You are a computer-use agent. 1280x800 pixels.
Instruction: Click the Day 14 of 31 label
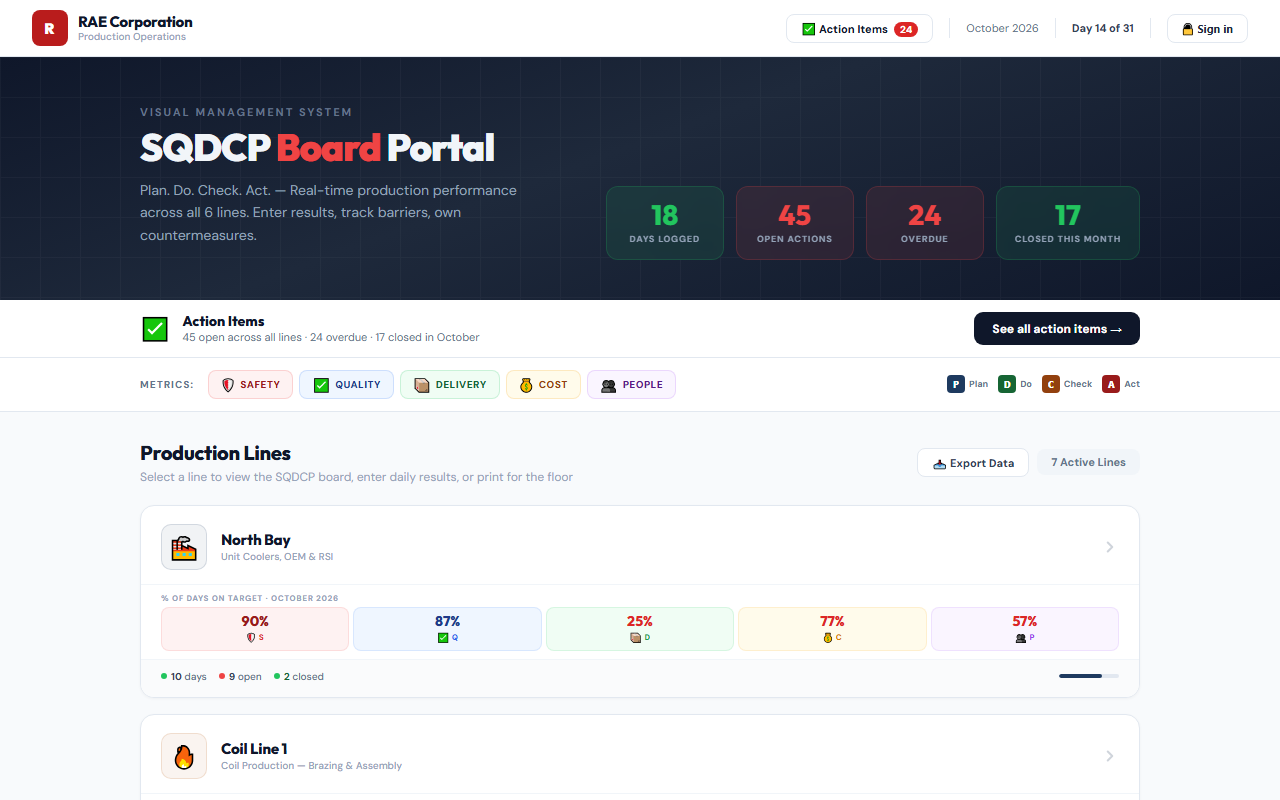tap(1103, 28)
